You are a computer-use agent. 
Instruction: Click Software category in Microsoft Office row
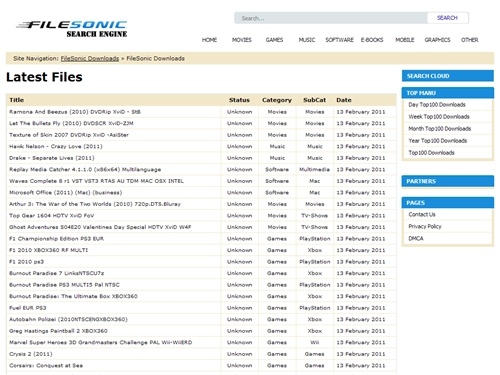(x=277, y=192)
